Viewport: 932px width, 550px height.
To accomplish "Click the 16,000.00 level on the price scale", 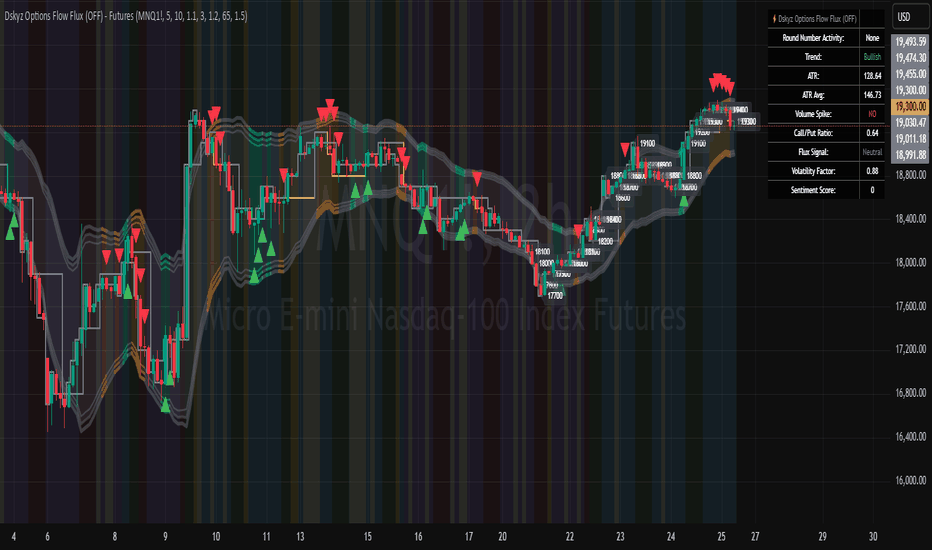I will (x=911, y=480).
